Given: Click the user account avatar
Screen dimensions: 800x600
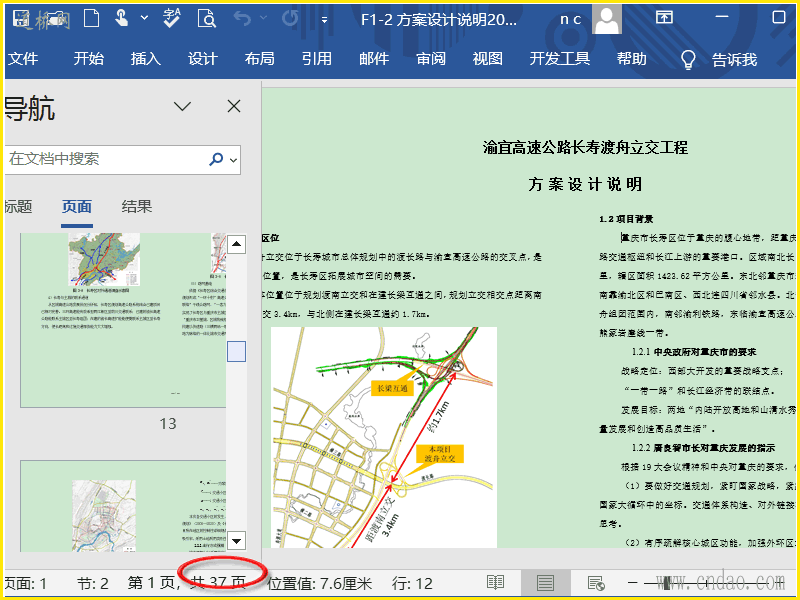Looking at the screenshot, I should pyautogui.click(x=607, y=19).
